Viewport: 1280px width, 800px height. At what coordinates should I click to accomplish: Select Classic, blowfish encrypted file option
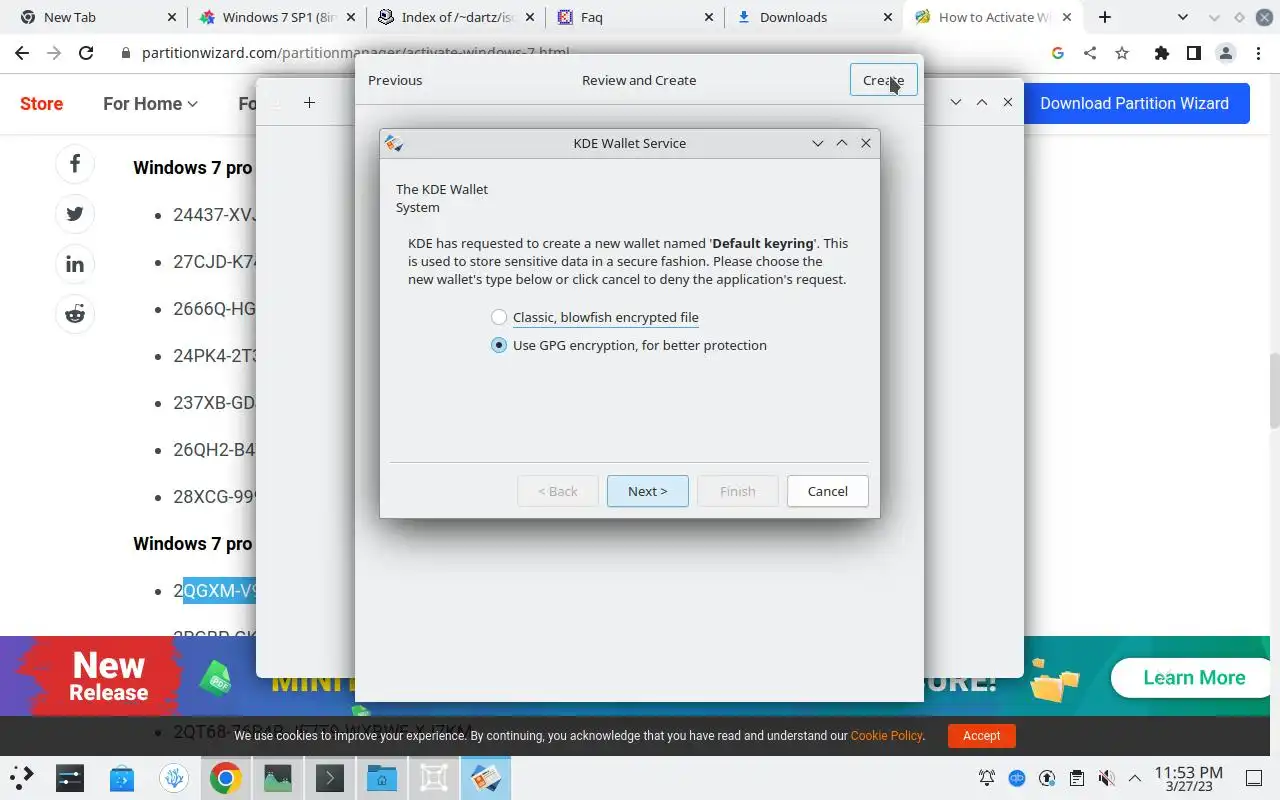coord(595,317)
